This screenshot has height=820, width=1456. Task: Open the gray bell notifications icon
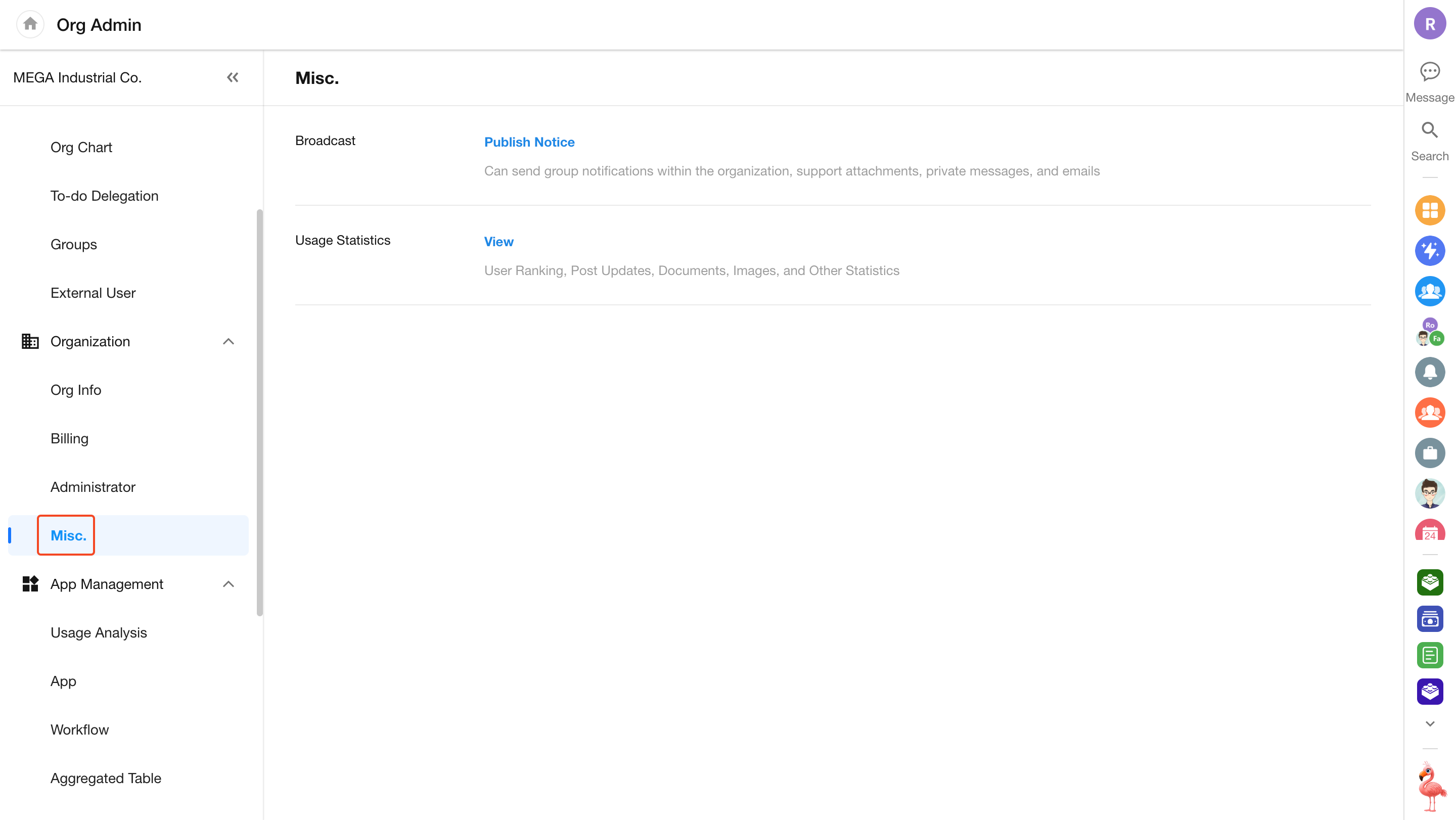point(1429,372)
